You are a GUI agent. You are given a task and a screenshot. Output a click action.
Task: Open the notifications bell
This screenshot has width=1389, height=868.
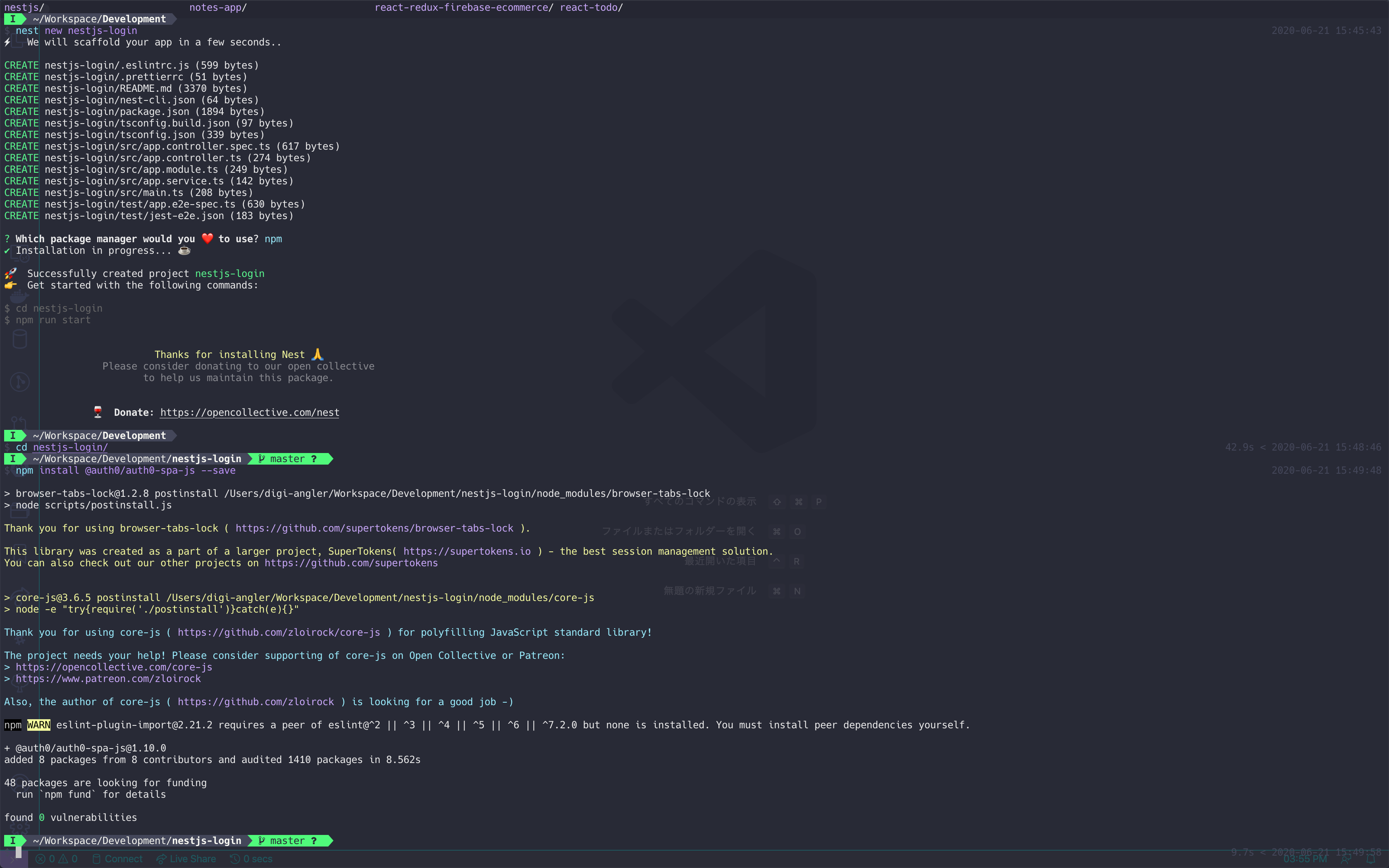coord(1371,859)
